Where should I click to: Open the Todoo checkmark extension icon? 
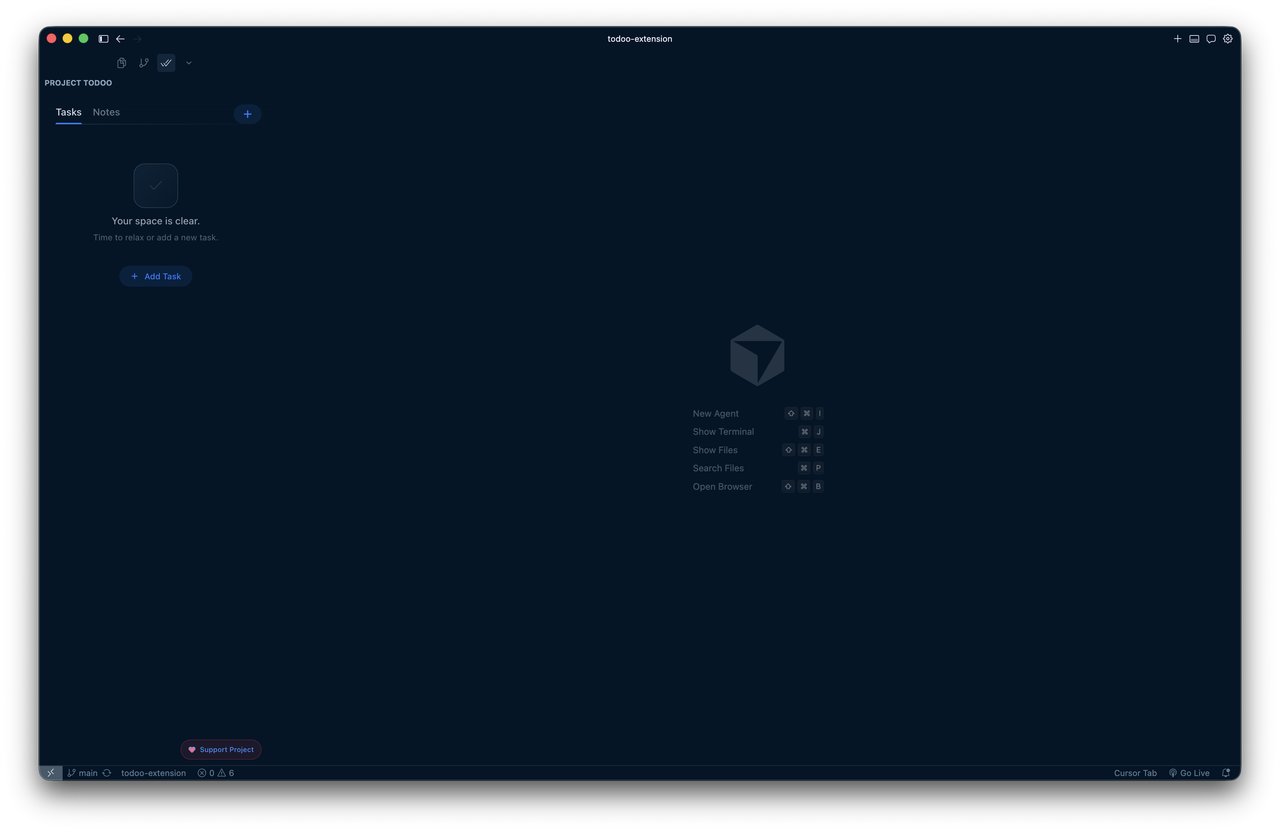pyautogui.click(x=166, y=62)
